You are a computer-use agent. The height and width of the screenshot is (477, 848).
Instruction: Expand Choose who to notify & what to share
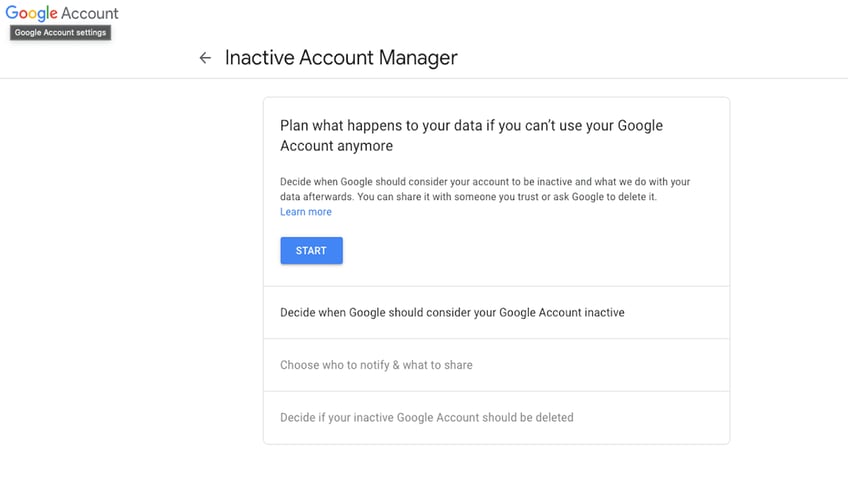tap(496, 365)
